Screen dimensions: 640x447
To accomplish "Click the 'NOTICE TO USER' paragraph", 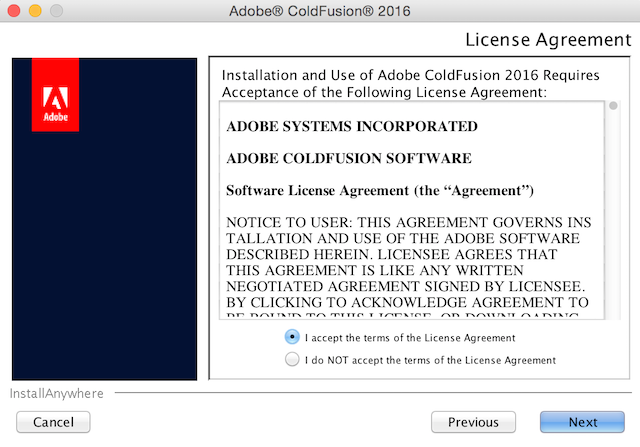I will [409, 267].
